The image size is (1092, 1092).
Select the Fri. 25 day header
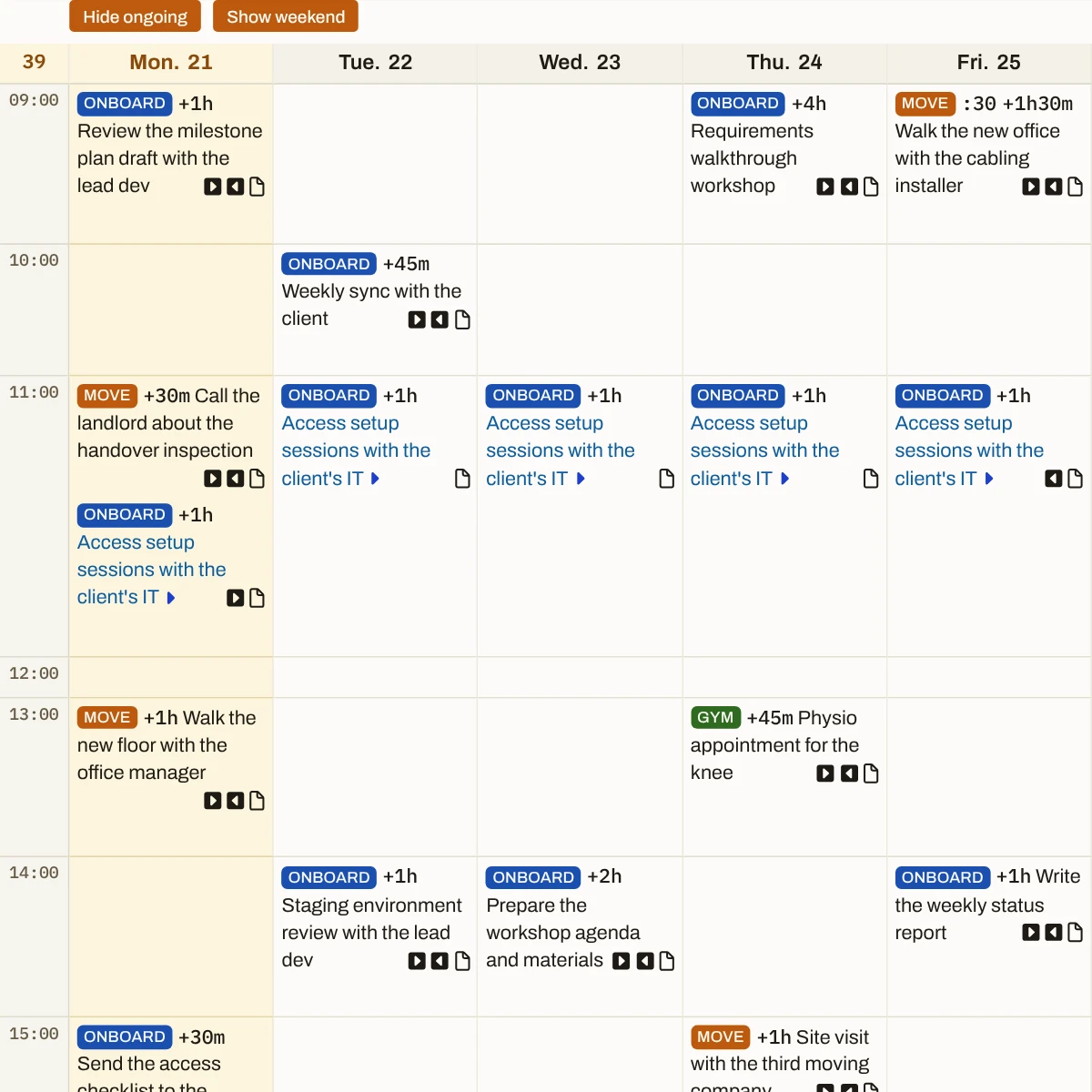[989, 63]
